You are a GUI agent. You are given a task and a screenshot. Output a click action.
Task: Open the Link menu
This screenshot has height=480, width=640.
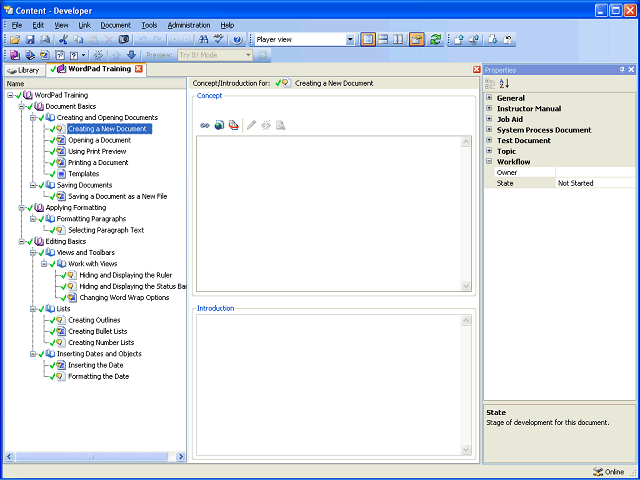(84, 25)
